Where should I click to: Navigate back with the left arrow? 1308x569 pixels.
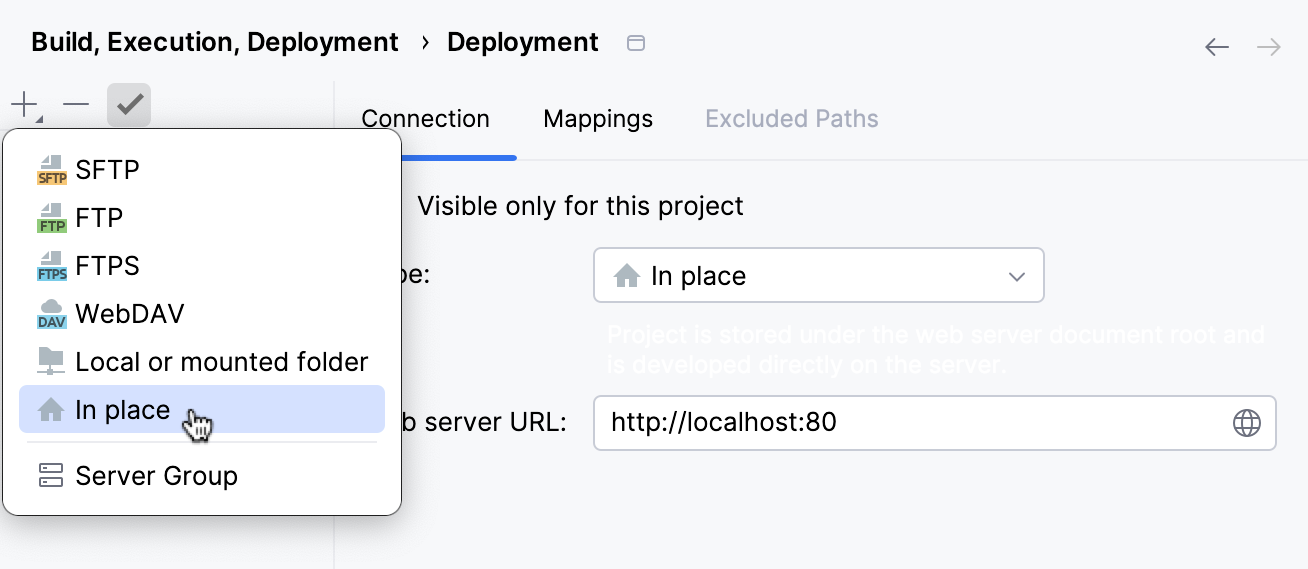[1216, 47]
